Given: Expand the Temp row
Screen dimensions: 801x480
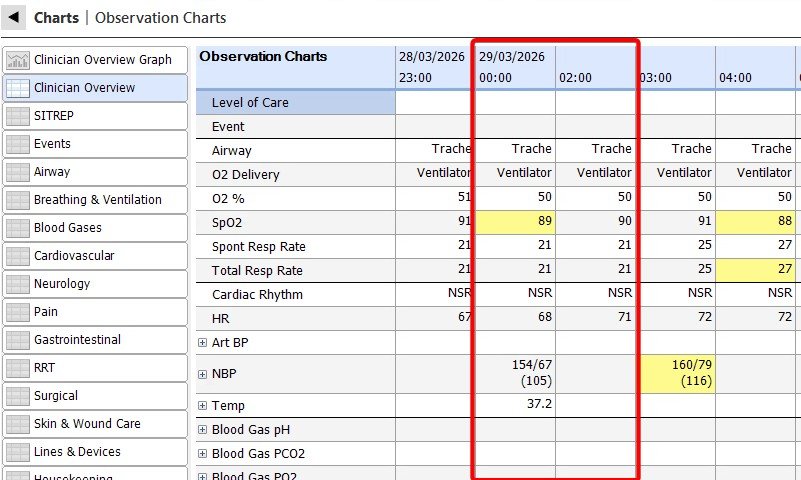Looking at the screenshot, I should [203, 406].
